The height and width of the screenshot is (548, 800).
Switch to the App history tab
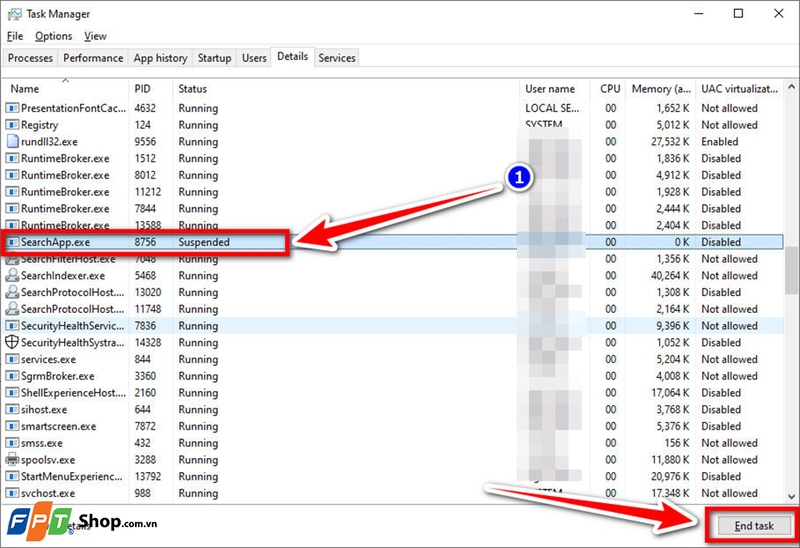coord(160,58)
